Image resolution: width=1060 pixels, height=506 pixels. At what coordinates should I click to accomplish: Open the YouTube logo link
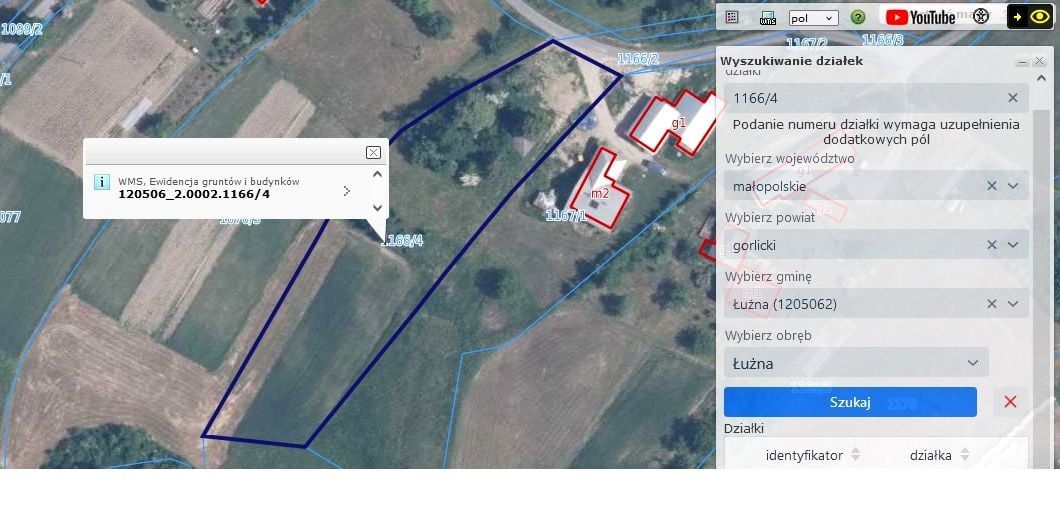[x=920, y=17]
